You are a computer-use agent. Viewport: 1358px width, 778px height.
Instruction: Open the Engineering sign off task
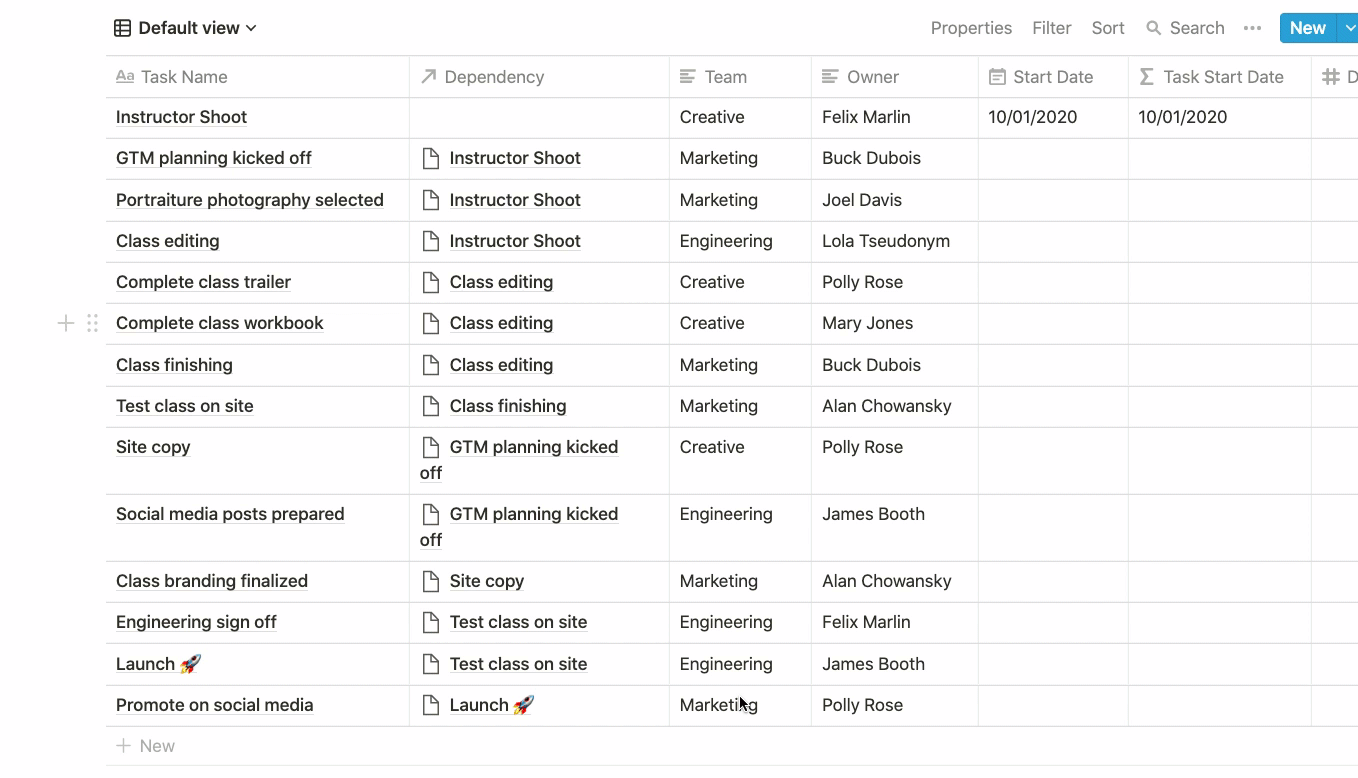(x=196, y=622)
